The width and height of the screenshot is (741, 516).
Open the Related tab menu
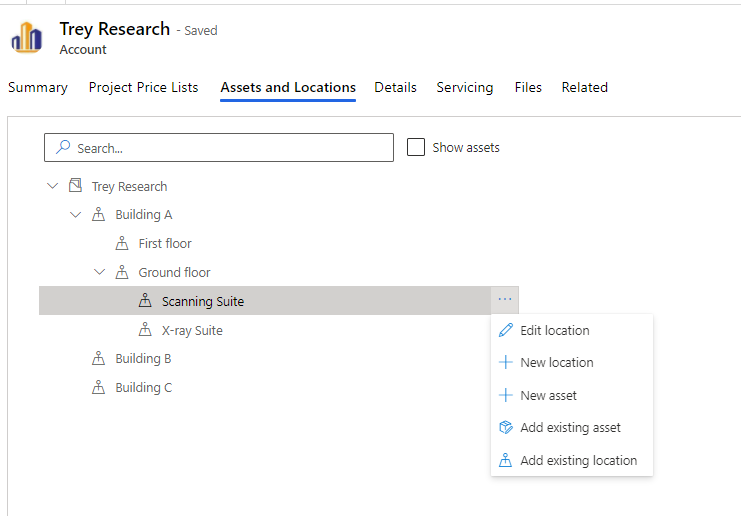pos(585,87)
